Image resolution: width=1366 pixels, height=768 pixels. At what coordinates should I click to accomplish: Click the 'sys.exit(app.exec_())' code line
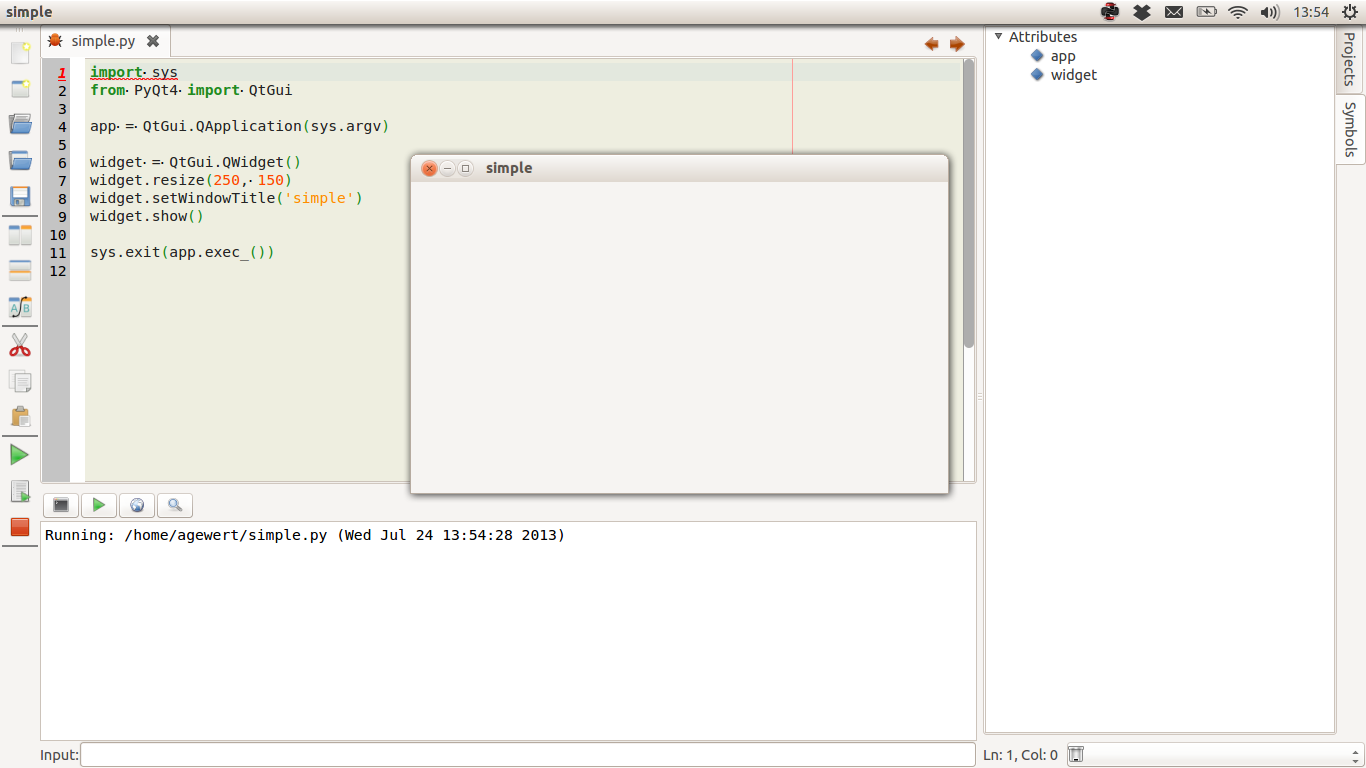[182, 253]
